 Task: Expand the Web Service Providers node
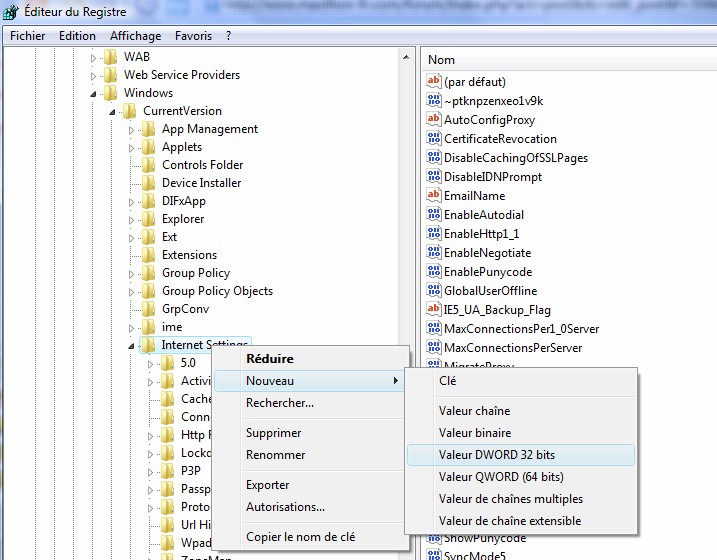93,76
